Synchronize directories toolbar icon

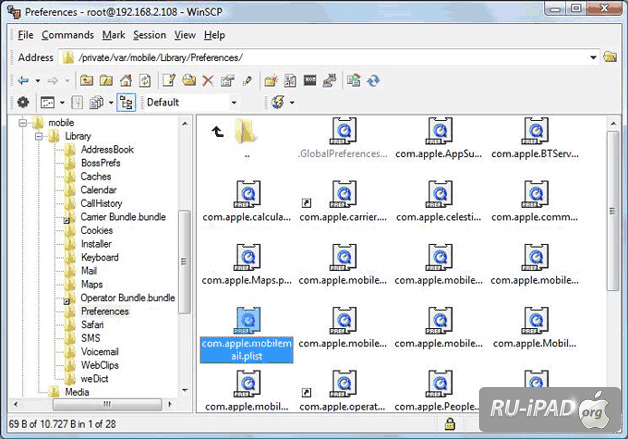[x=353, y=81]
